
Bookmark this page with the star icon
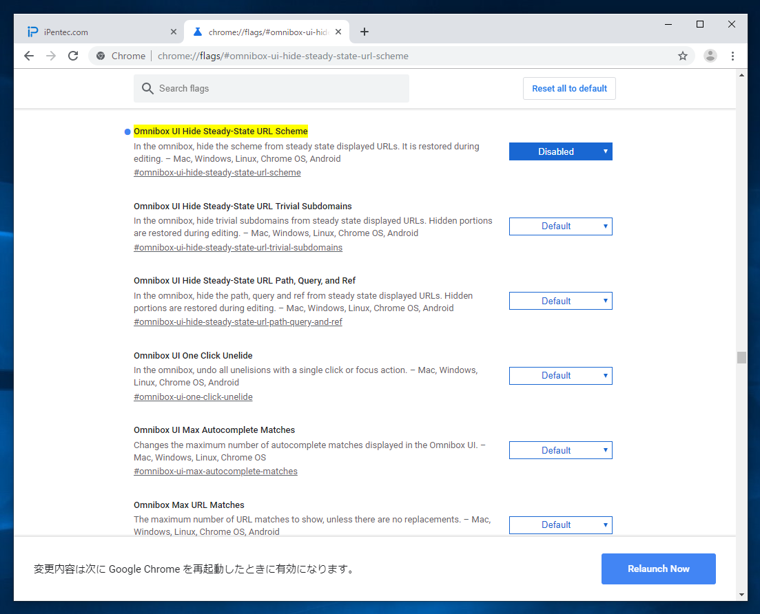pyautogui.click(x=682, y=56)
